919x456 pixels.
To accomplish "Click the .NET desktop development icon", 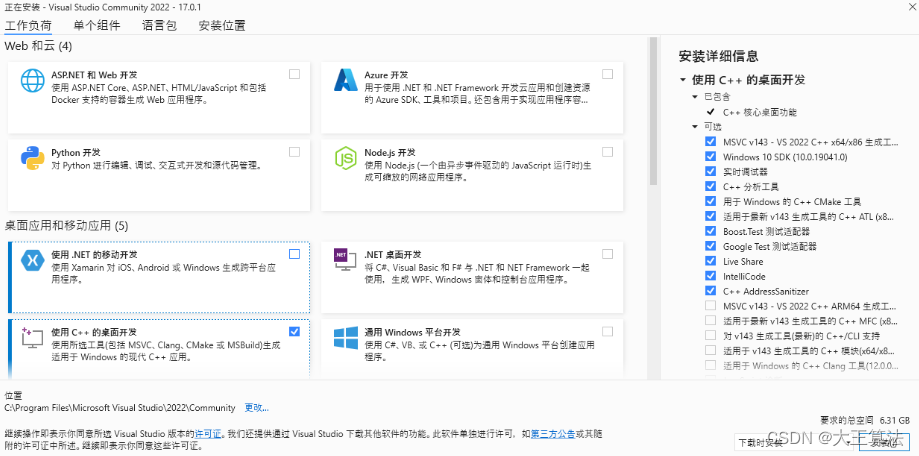I will pyautogui.click(x=346, y=260).
